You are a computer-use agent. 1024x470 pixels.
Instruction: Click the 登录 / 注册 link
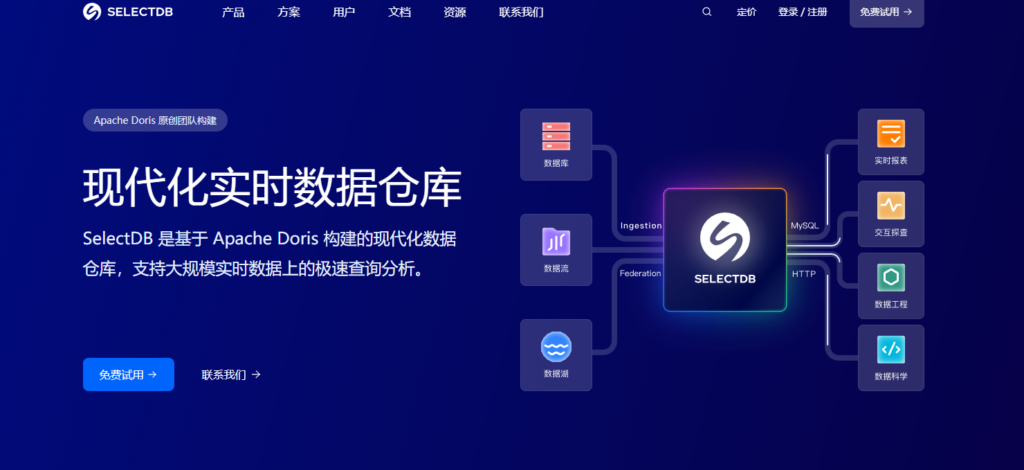(802, 12)
